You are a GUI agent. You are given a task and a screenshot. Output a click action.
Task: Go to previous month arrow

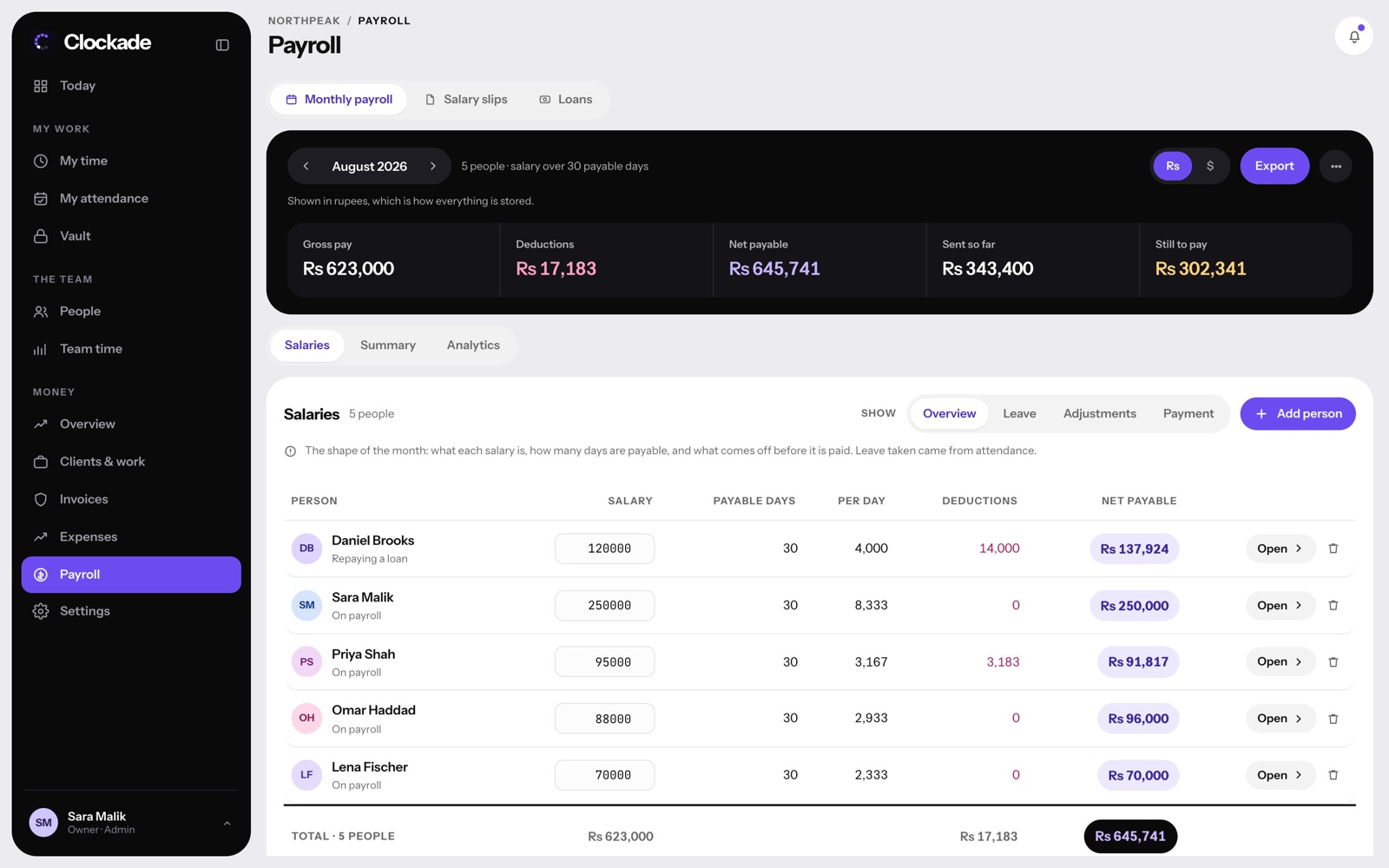[306, 166]
